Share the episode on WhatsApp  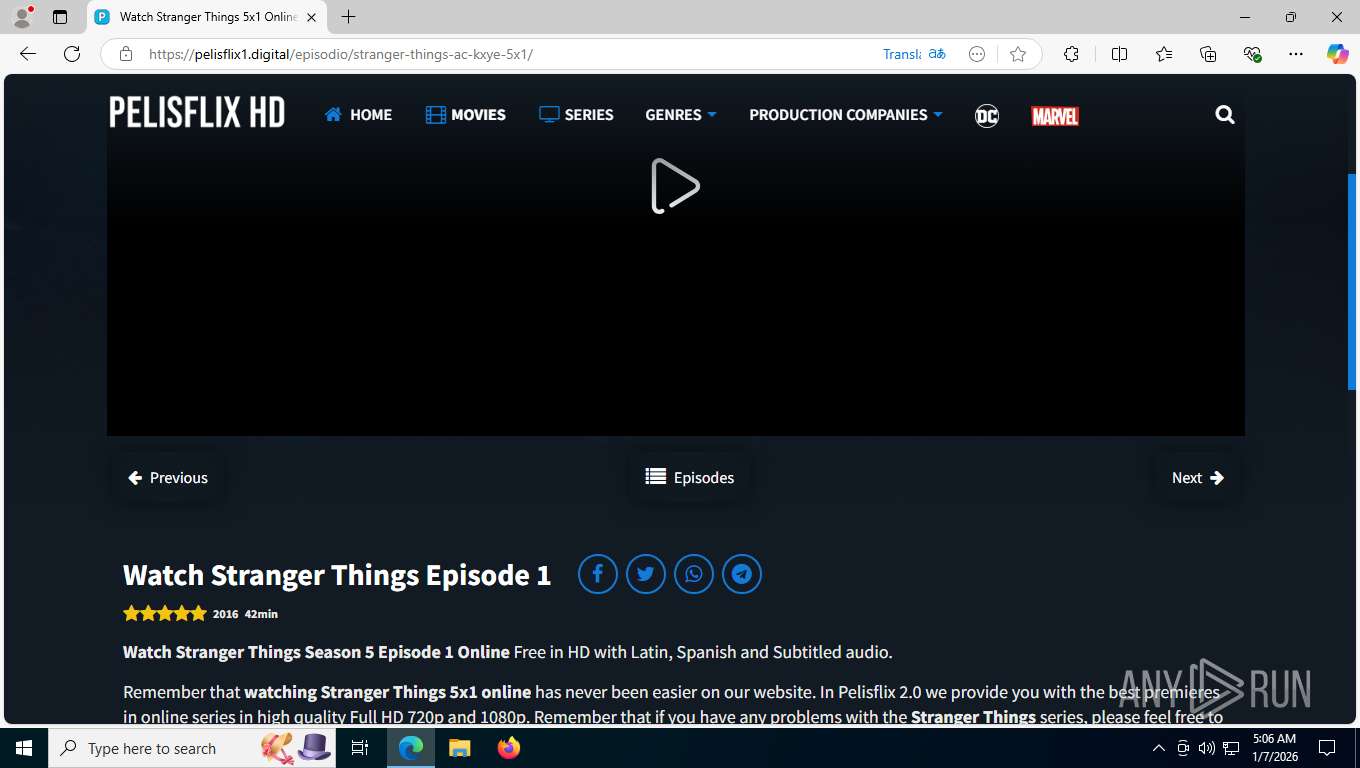[x=694, y=574]
